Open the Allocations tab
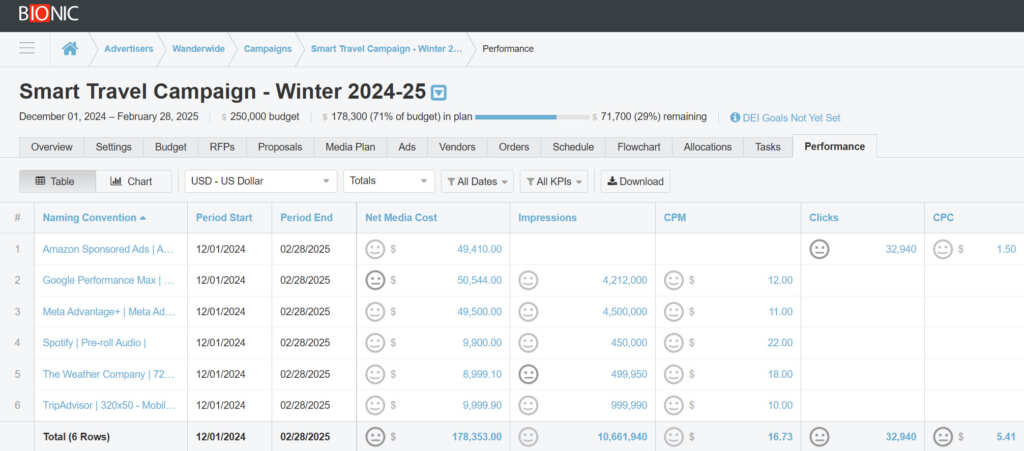This screenshot has width=1024, height=451. pyautogui.click(x=708, y=147)
